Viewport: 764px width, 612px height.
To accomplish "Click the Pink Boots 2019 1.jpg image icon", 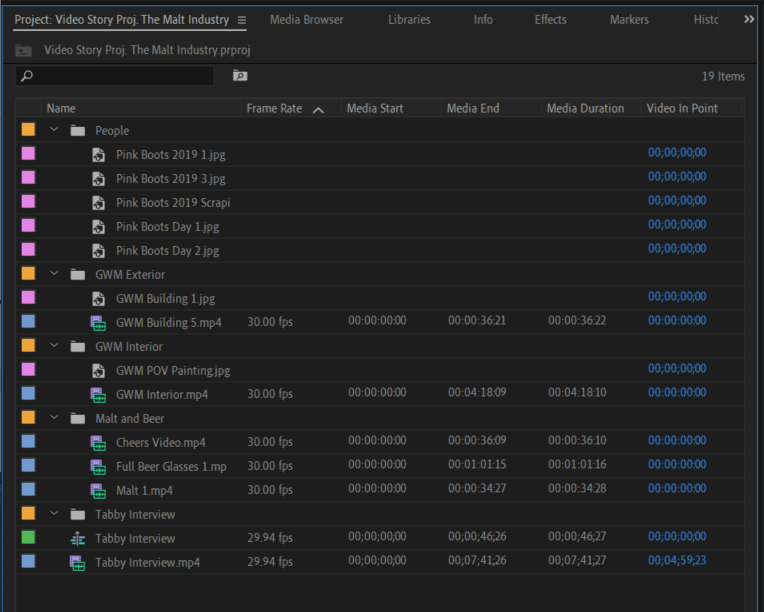I will (98, 154).
